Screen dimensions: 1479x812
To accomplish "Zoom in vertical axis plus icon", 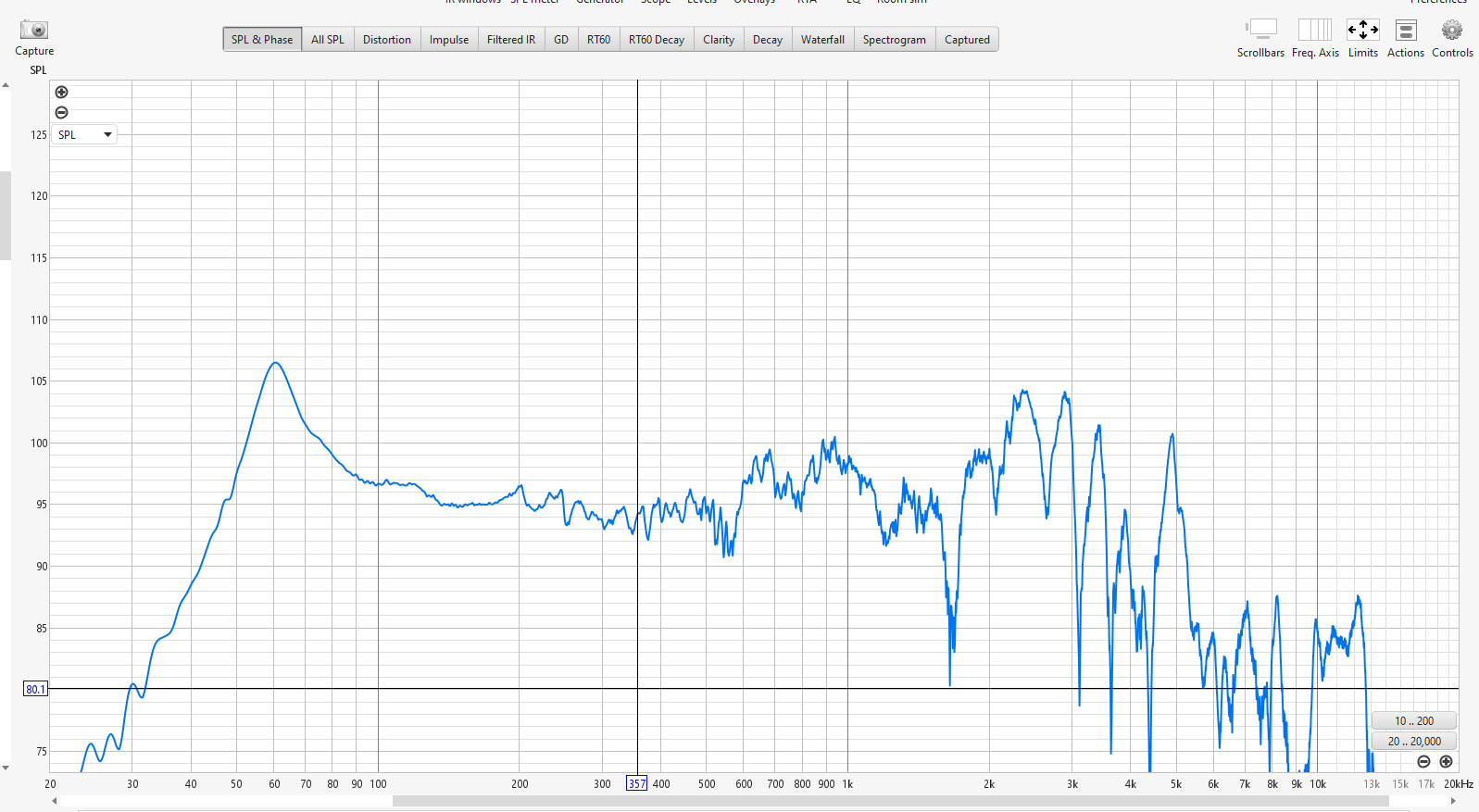I will pyautogui.click(x=61, y=92).
